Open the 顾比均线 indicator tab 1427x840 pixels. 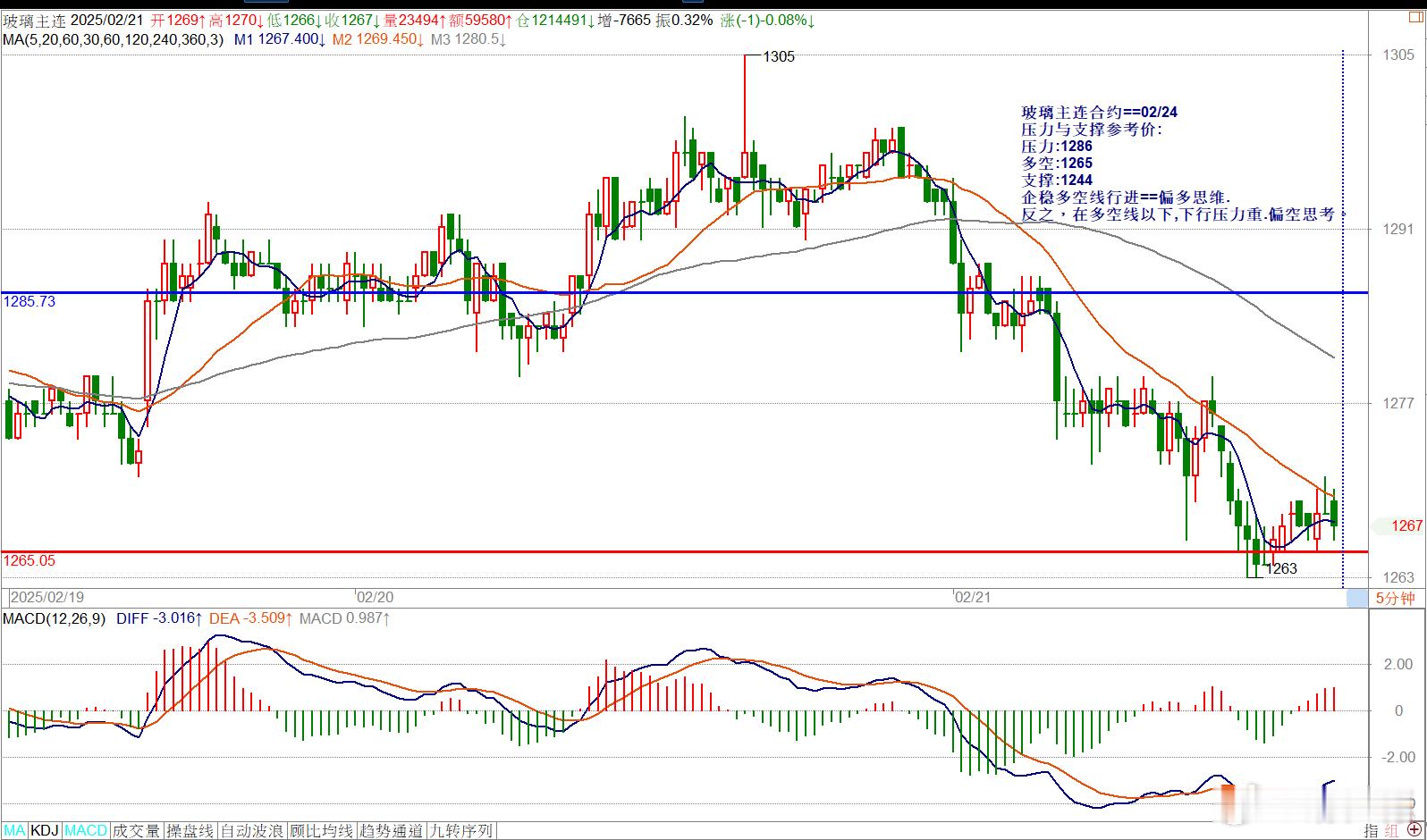point(322,831)
